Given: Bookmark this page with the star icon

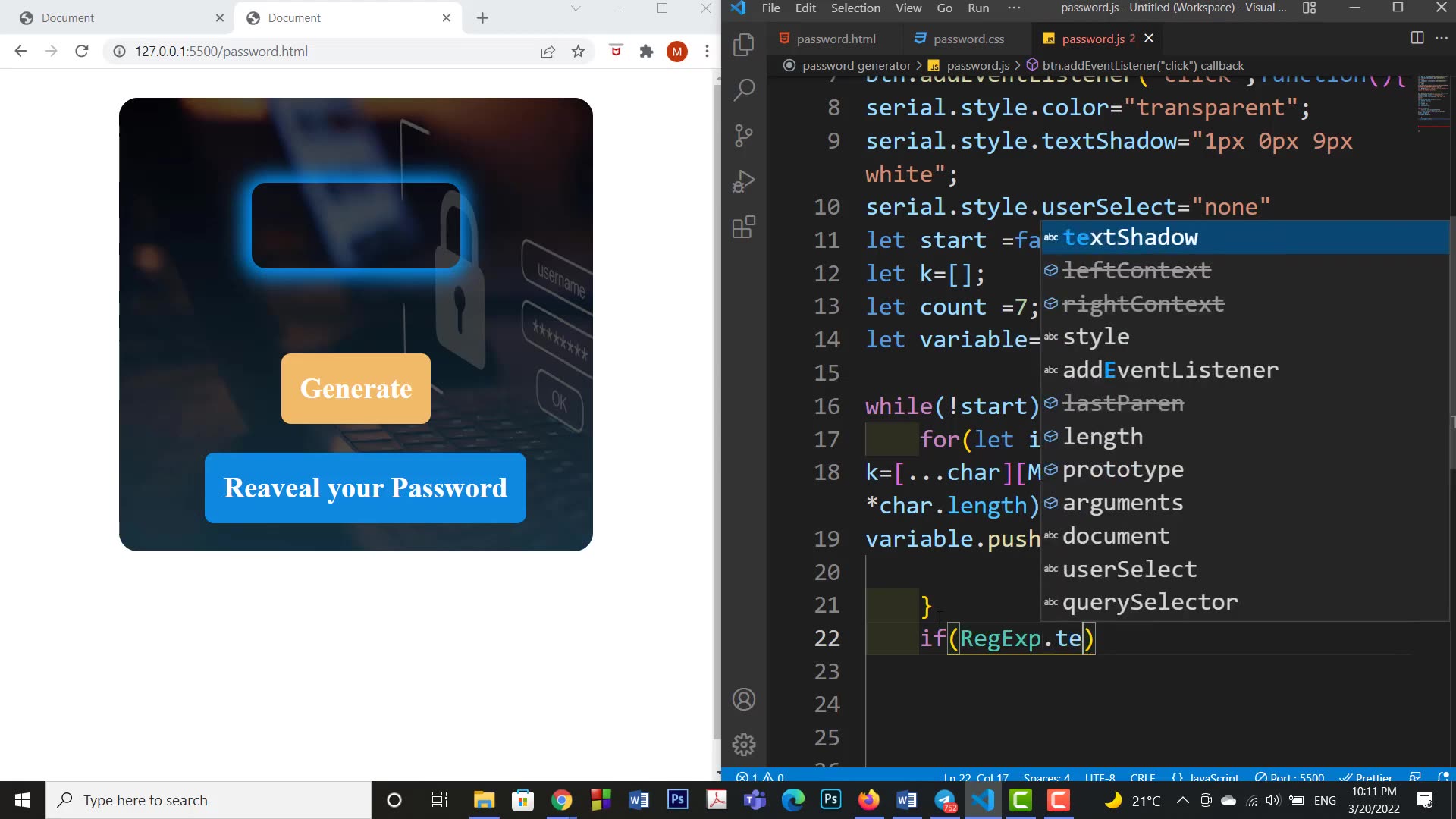Looking at the screenshot, I should point(579,52).
